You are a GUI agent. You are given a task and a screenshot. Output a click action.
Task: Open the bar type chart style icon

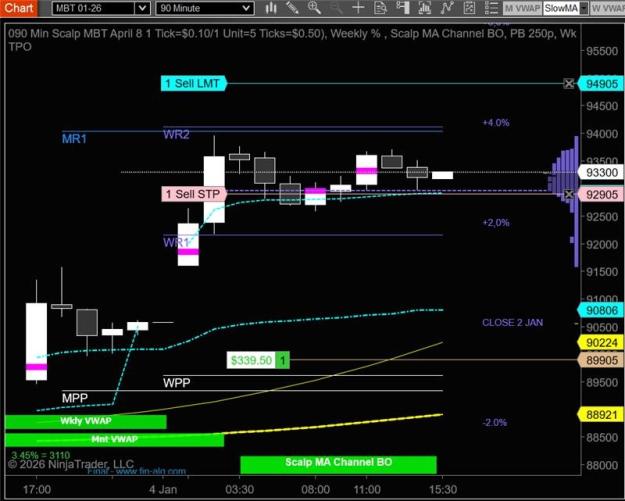pyautogui.click(x=271, y=8)
